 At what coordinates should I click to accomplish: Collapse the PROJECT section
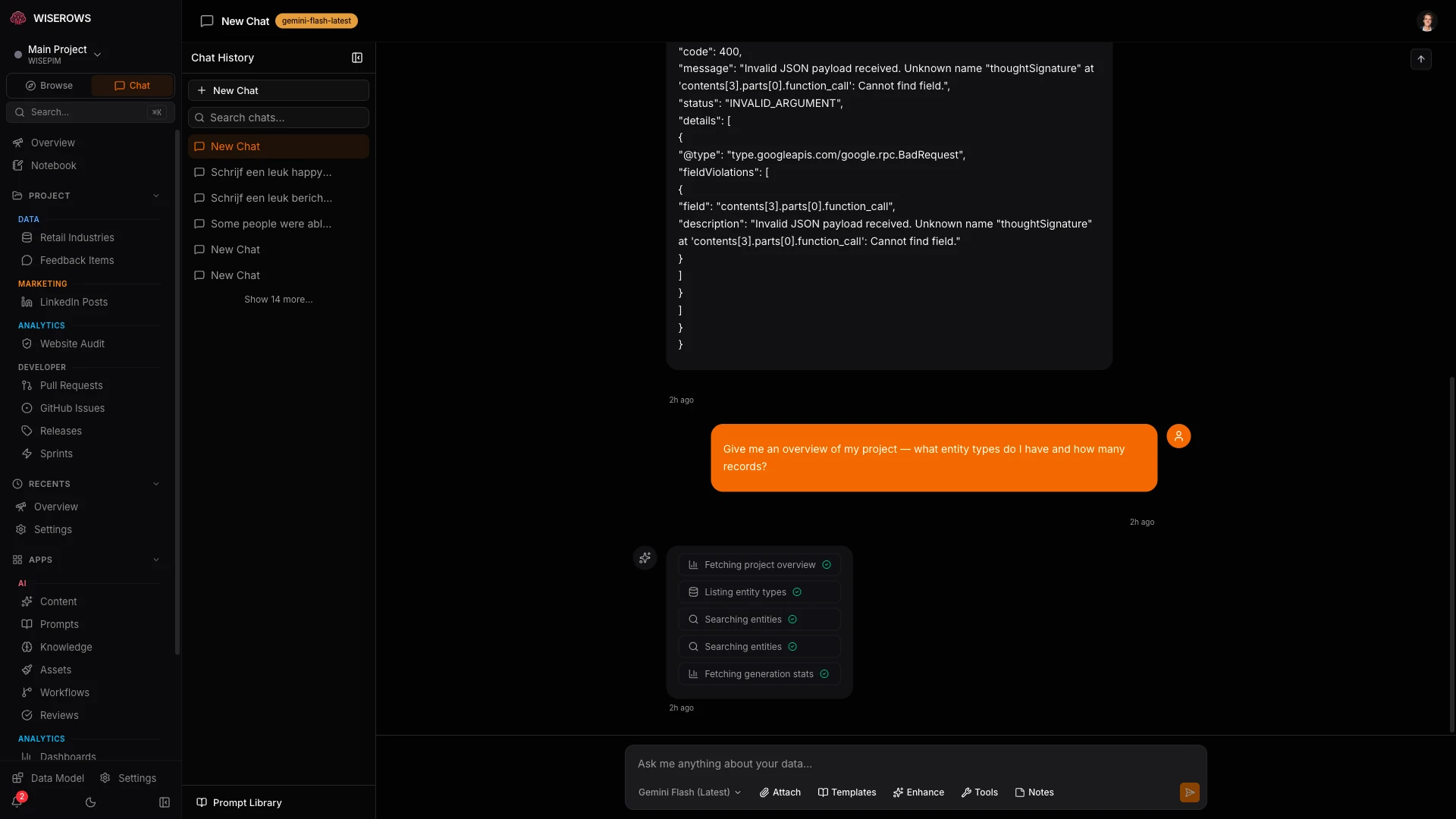[x=156, y=196]
